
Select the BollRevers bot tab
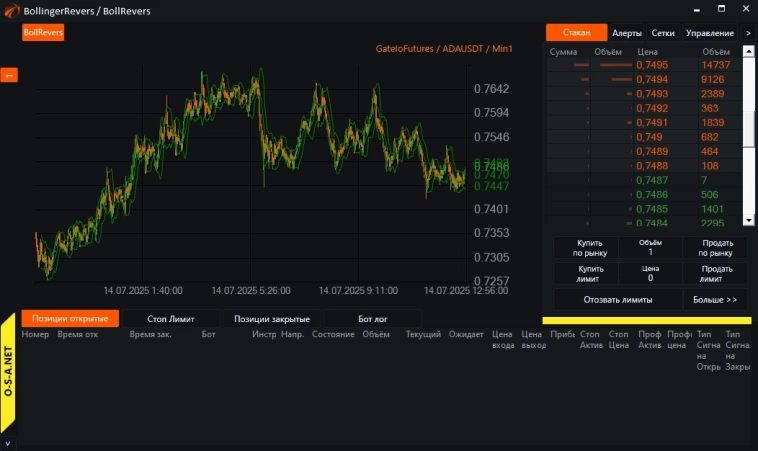tap(43, 32)
